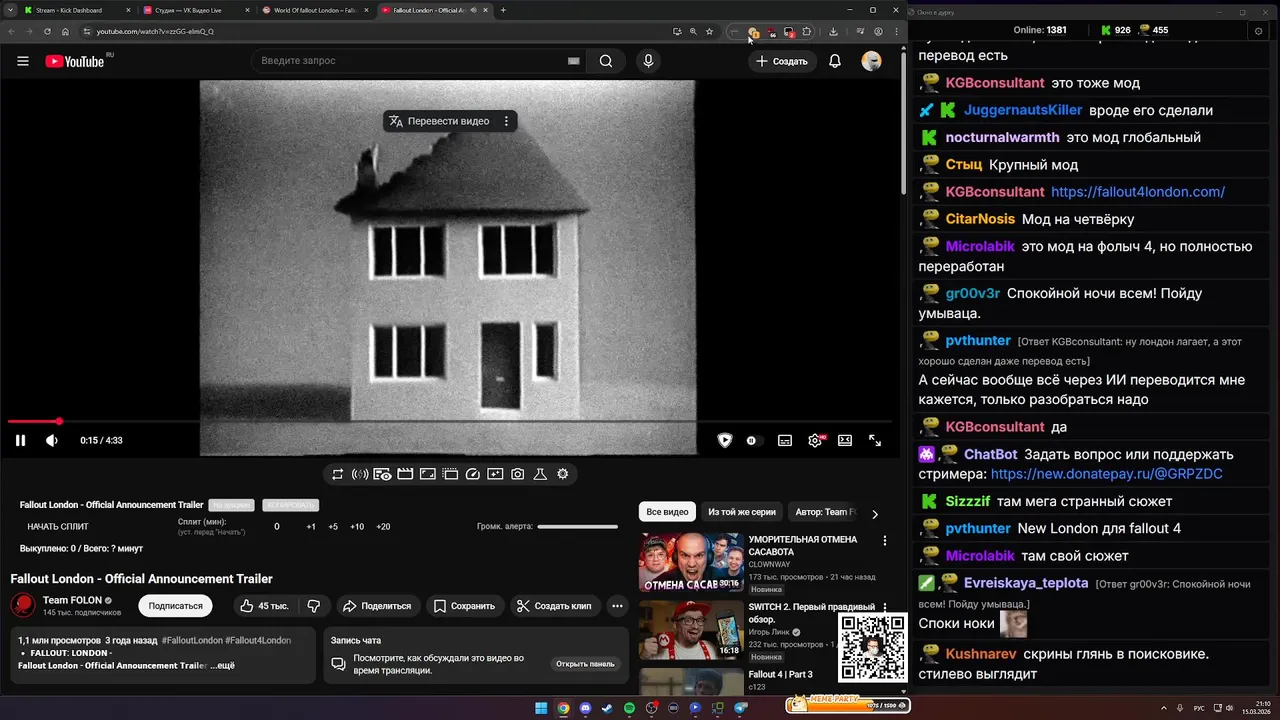Screen dimensions: 1280x720
Task: Open the player settings gear
Action: [815, 440]
